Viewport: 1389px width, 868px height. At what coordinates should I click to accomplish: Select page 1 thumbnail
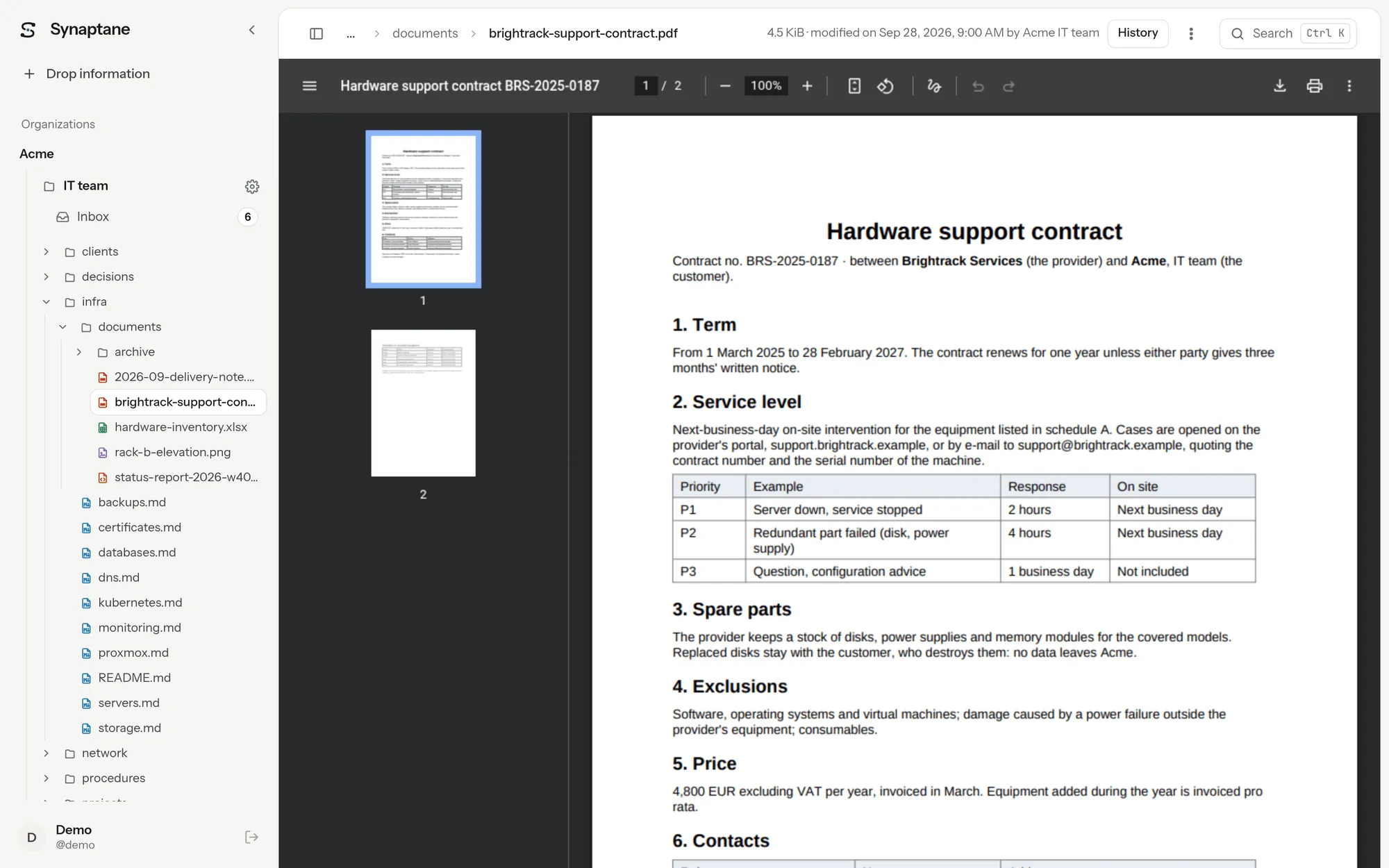pyautogui.click(x=423, y=209)
